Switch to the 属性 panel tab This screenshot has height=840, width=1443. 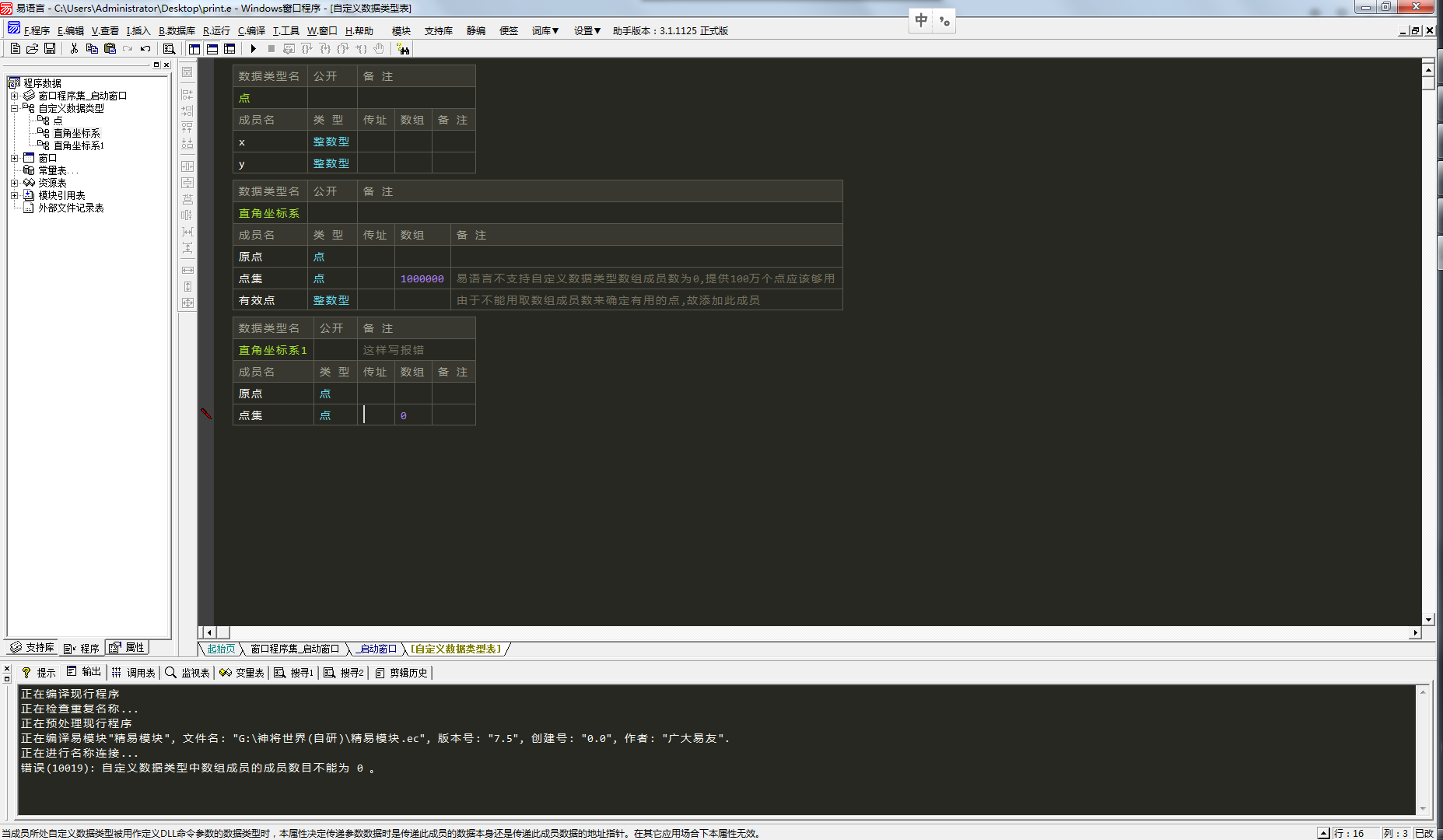click(127, 647)
